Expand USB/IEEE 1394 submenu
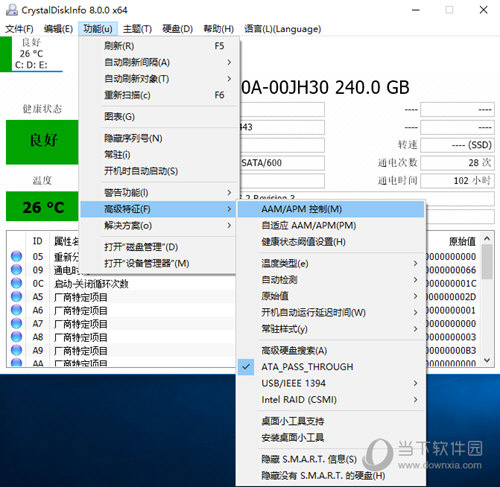 coord(331,383)
